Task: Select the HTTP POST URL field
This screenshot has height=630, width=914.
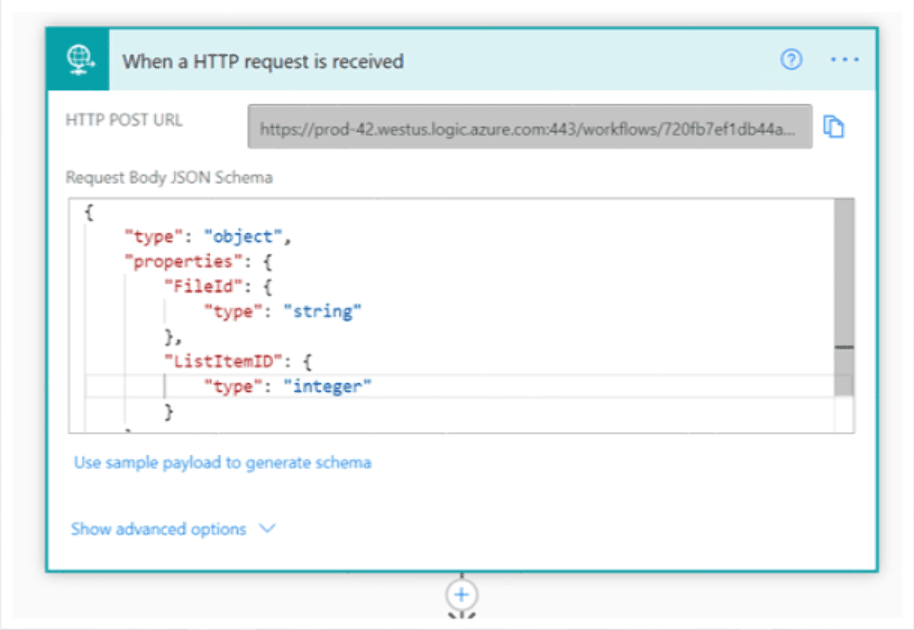Action: (529, 127)
